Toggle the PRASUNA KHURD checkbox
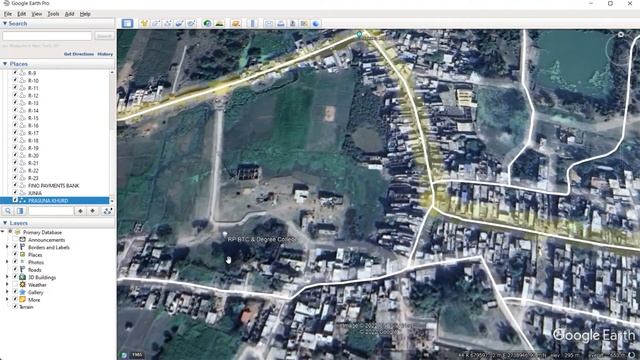Image resolution: width=640 pixels, height=360 pixels. coord(15,200)
